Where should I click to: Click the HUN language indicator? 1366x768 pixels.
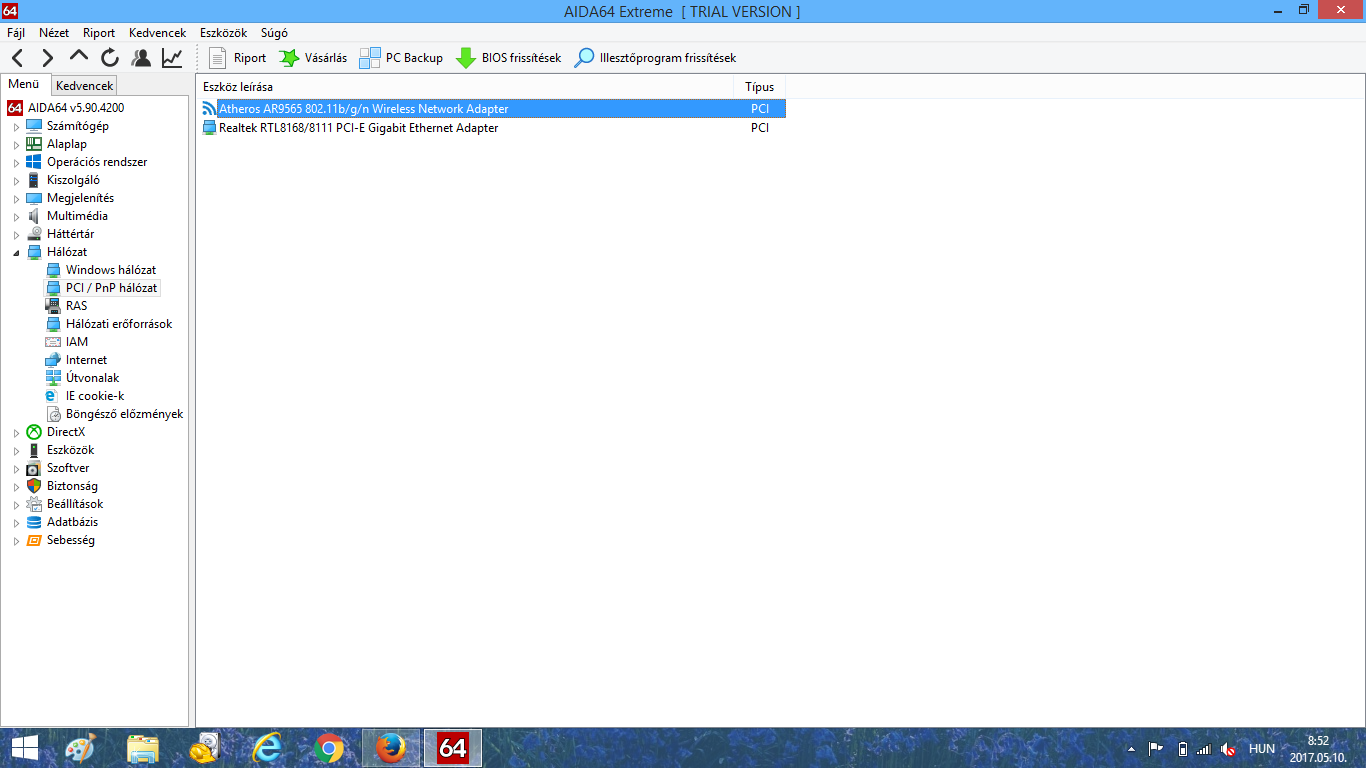[x=1262, y=749]
